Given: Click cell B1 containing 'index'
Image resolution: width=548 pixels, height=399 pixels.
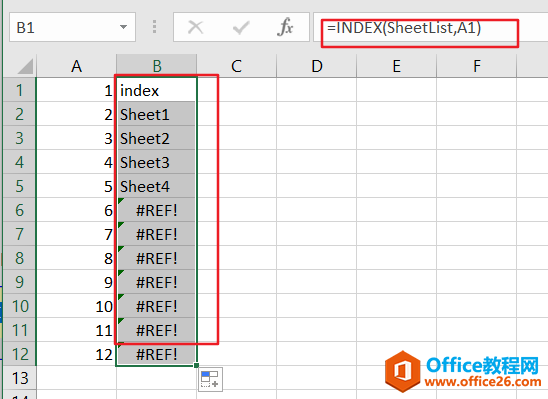Looking at the screenshot, I should tap(157, 90).
